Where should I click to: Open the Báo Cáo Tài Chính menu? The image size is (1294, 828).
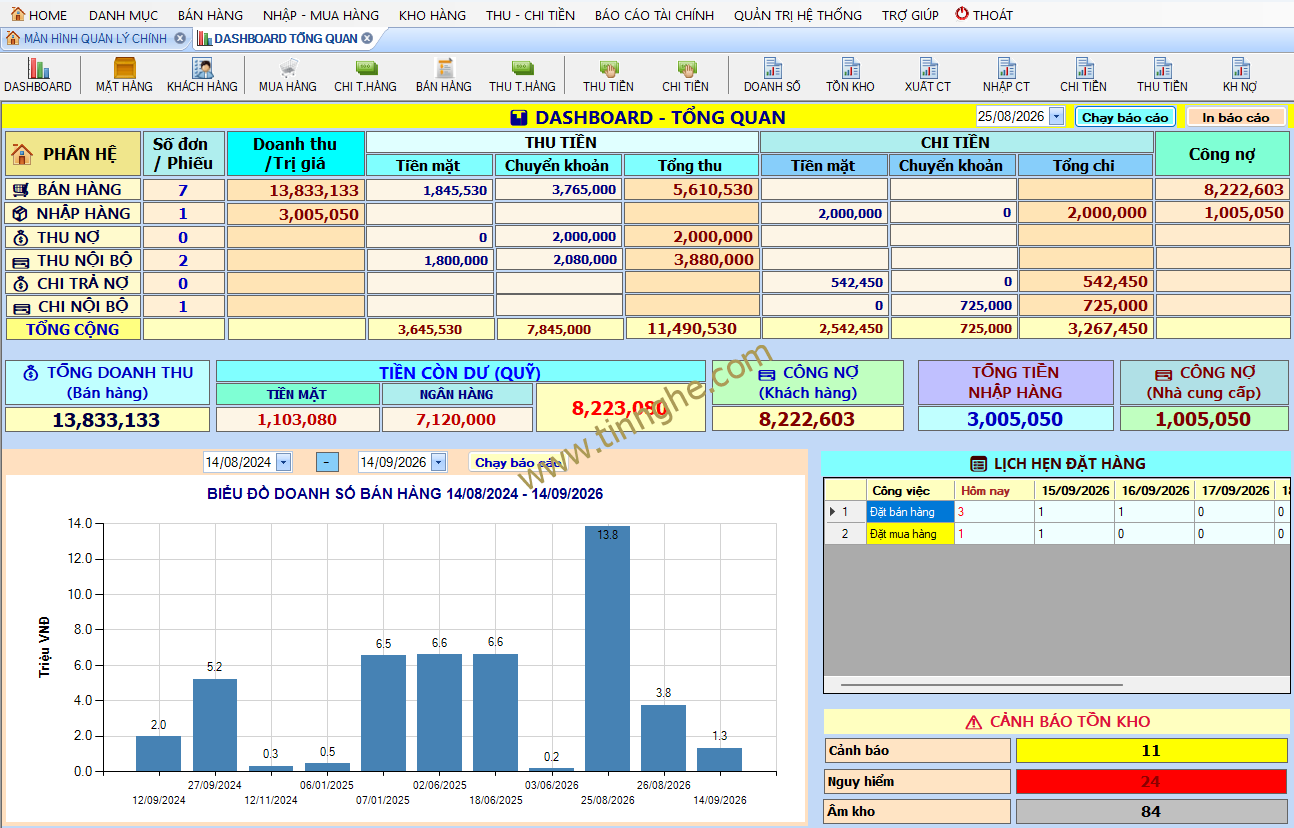654,15
